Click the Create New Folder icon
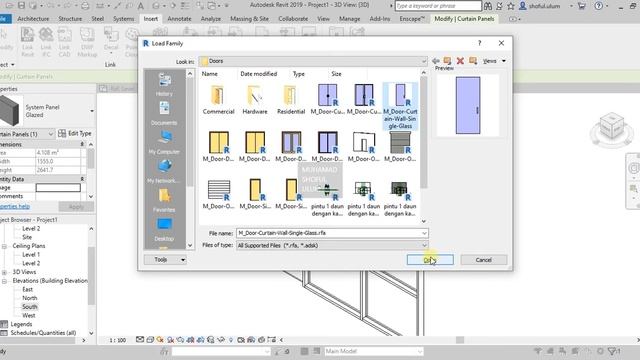Viewport: 640px width, 360px height. tap(473, 61)
